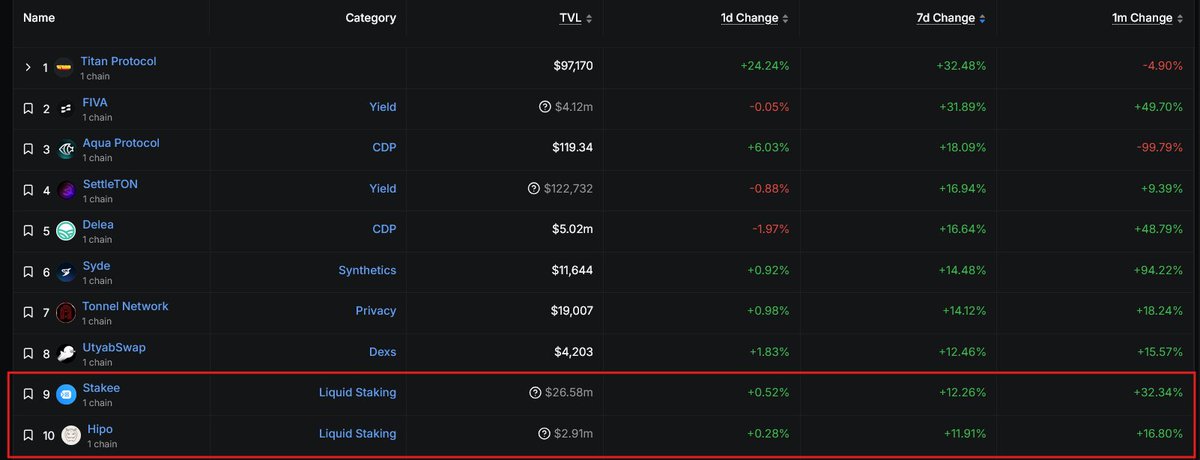The image size is (1200, 460).
Task: Open the UtyabSwap link
Action: 114,348
